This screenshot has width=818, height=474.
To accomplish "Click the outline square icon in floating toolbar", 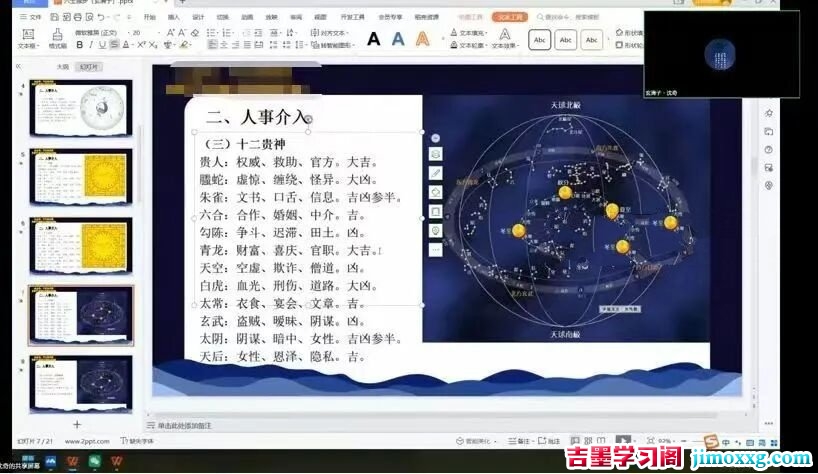I will (436, 212).
